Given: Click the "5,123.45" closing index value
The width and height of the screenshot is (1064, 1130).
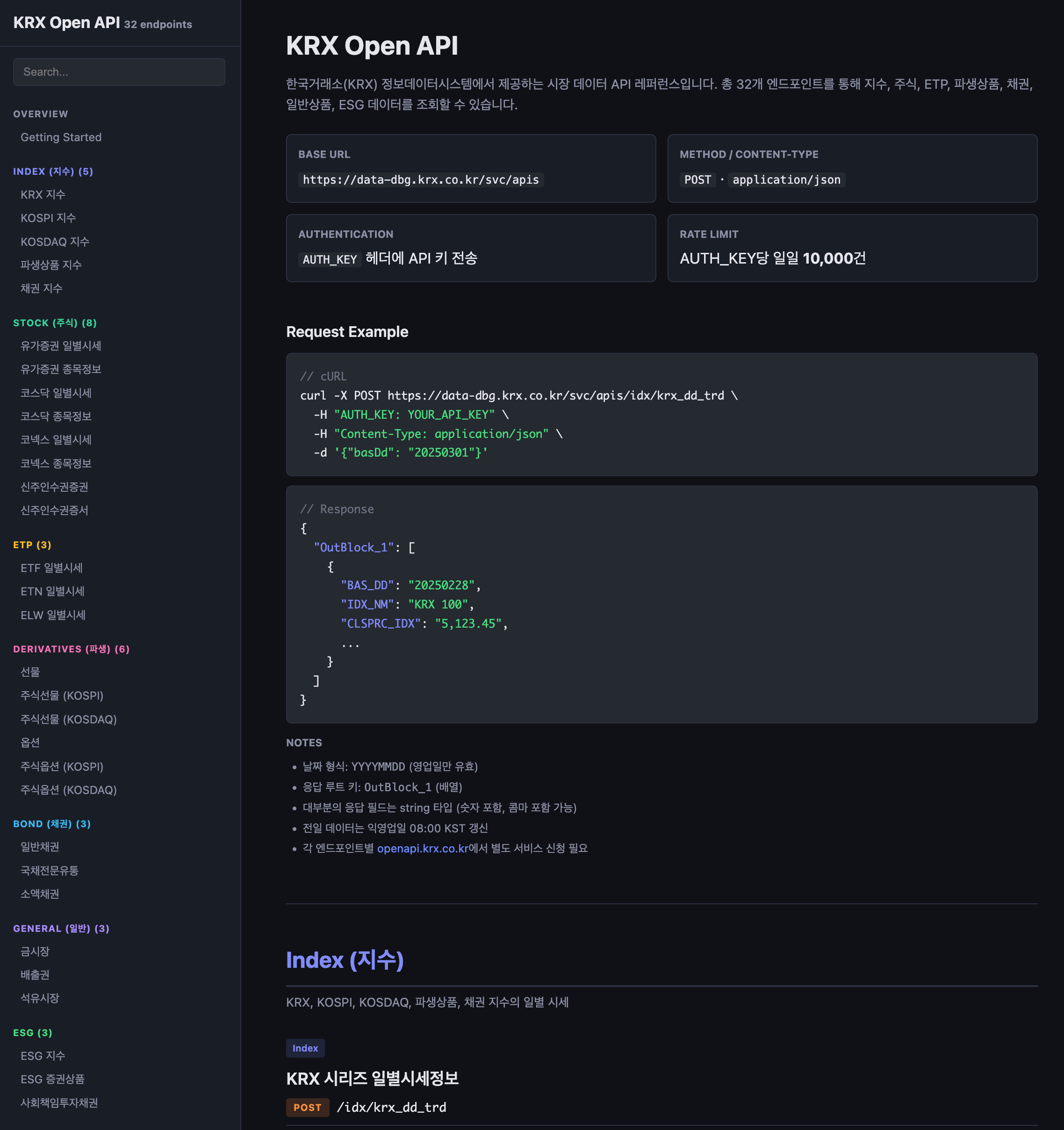Looking at the screenshot, I should (x=468, y=623).
